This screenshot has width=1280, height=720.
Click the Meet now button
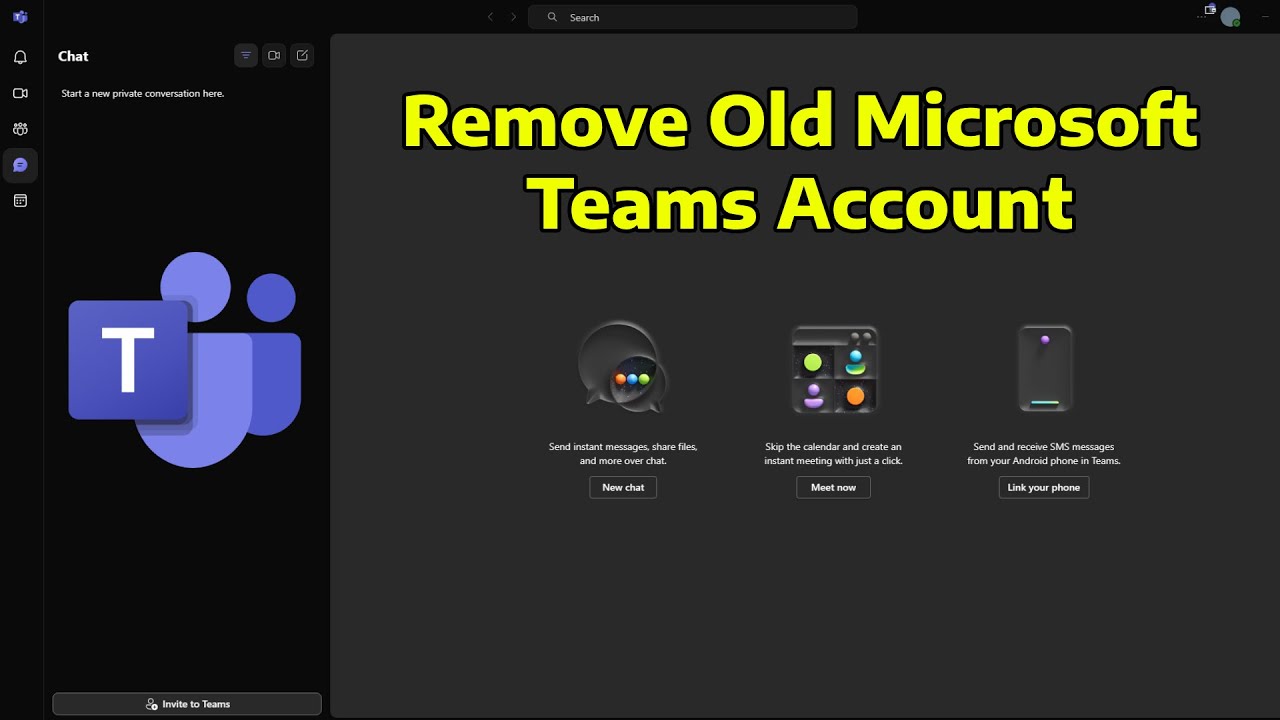833,487
